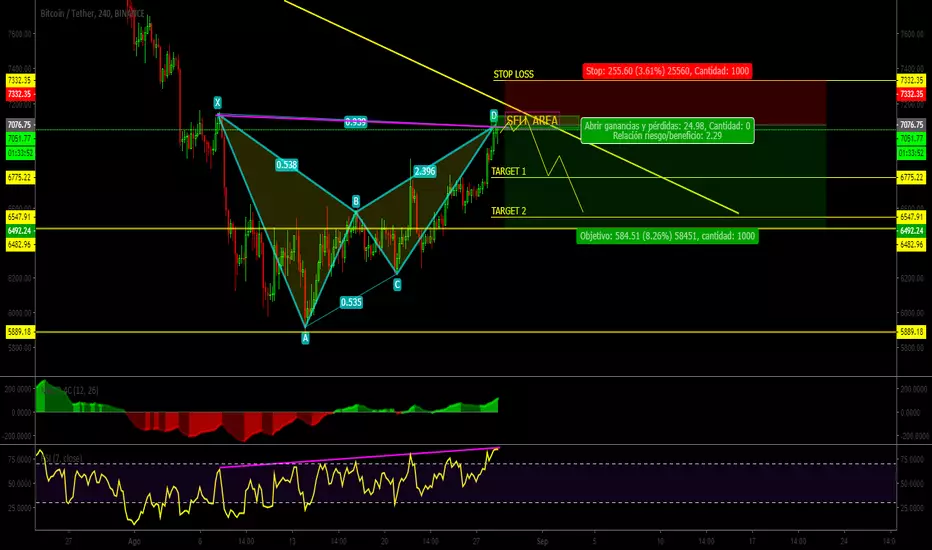Click the ratio label on the X–D line
Image resolution: width=932 pixels, height=550 pixels.
[355, 122]
